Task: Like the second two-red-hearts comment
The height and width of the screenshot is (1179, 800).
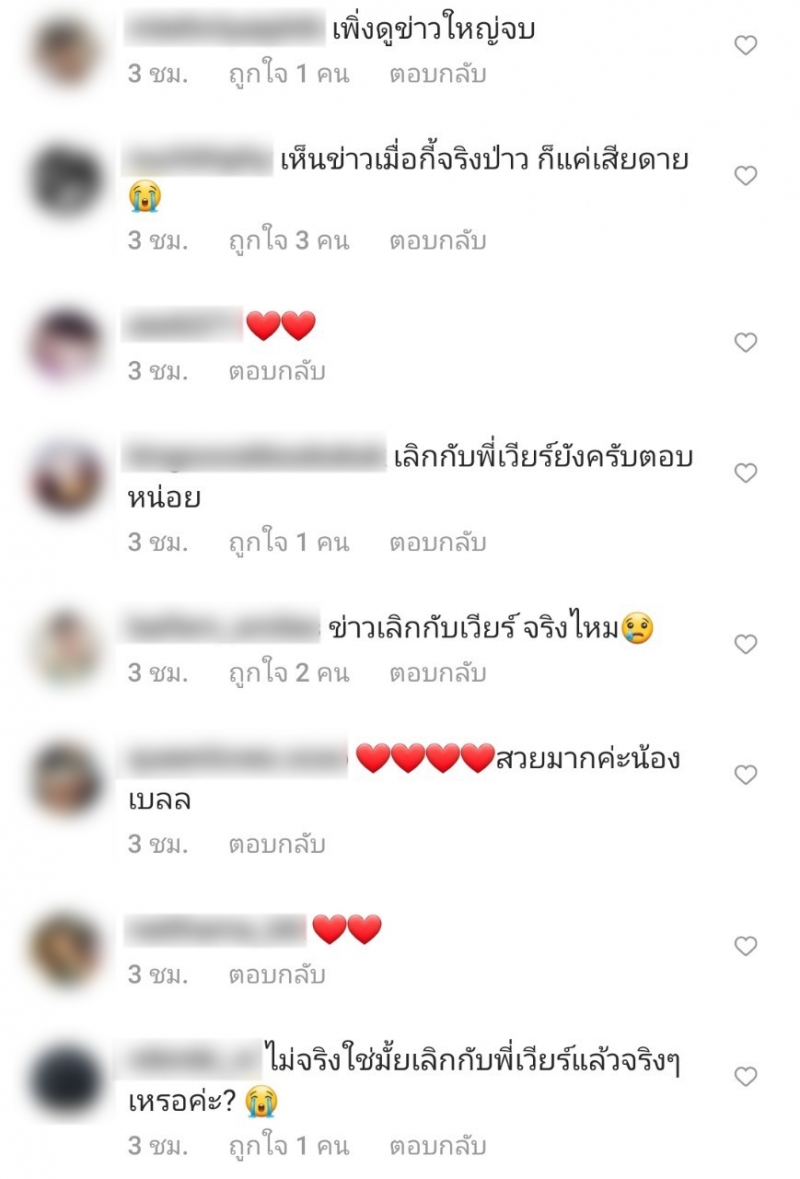Action: coord(745,946)
